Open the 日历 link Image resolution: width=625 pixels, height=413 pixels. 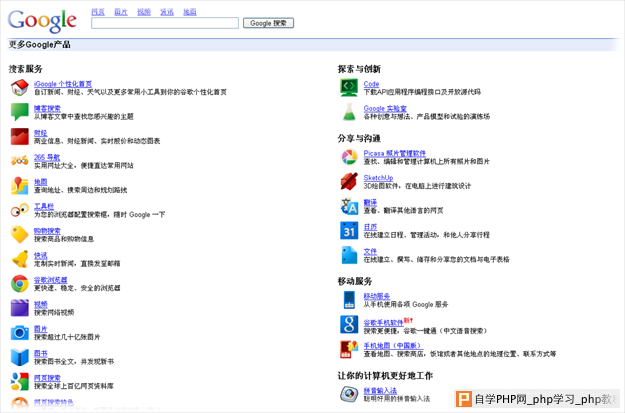[370, 227]
